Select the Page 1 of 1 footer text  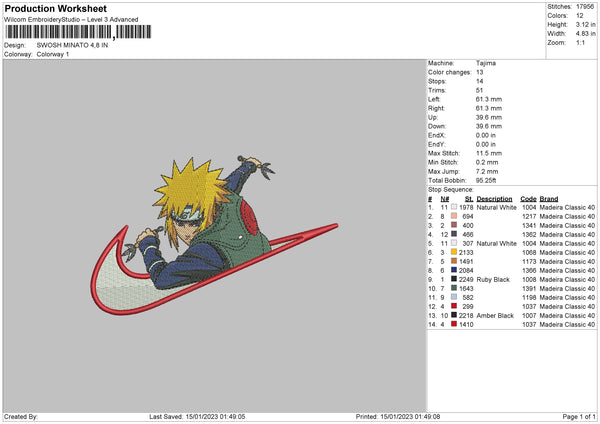click(x=579, y=416)
